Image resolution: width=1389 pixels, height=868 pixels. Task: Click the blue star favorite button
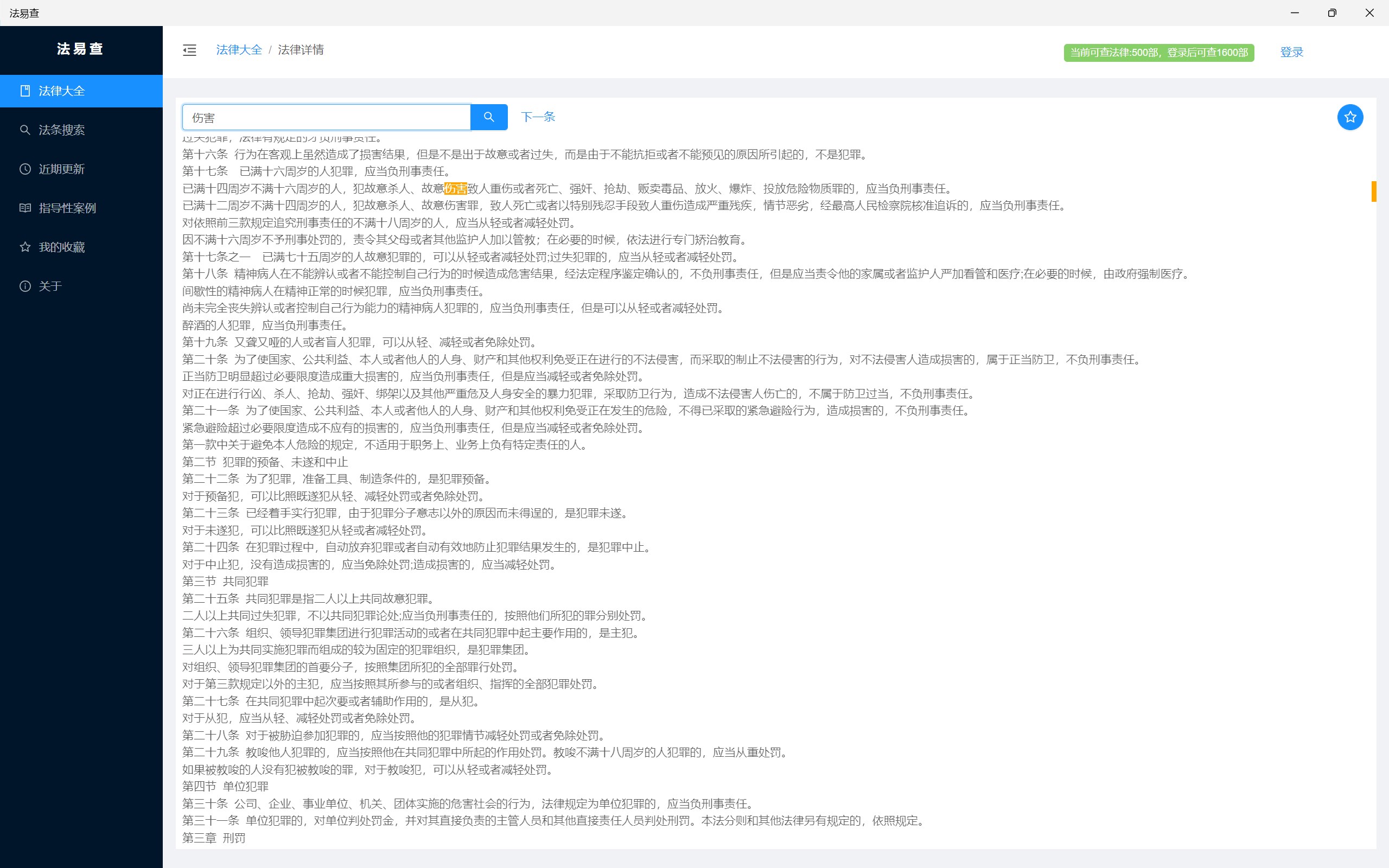point(1349,117)
